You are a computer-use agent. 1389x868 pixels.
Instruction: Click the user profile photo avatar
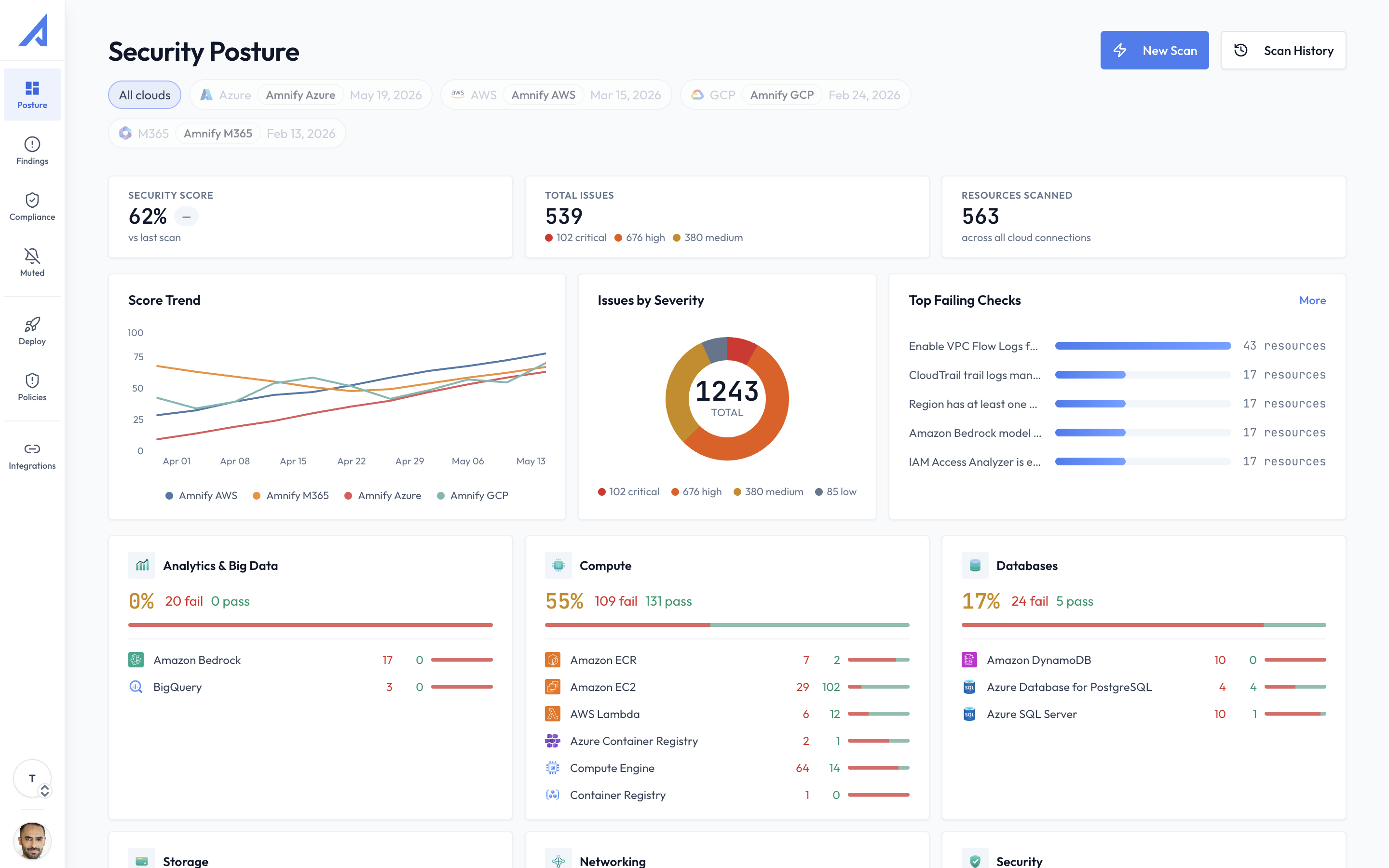(32, 841)
